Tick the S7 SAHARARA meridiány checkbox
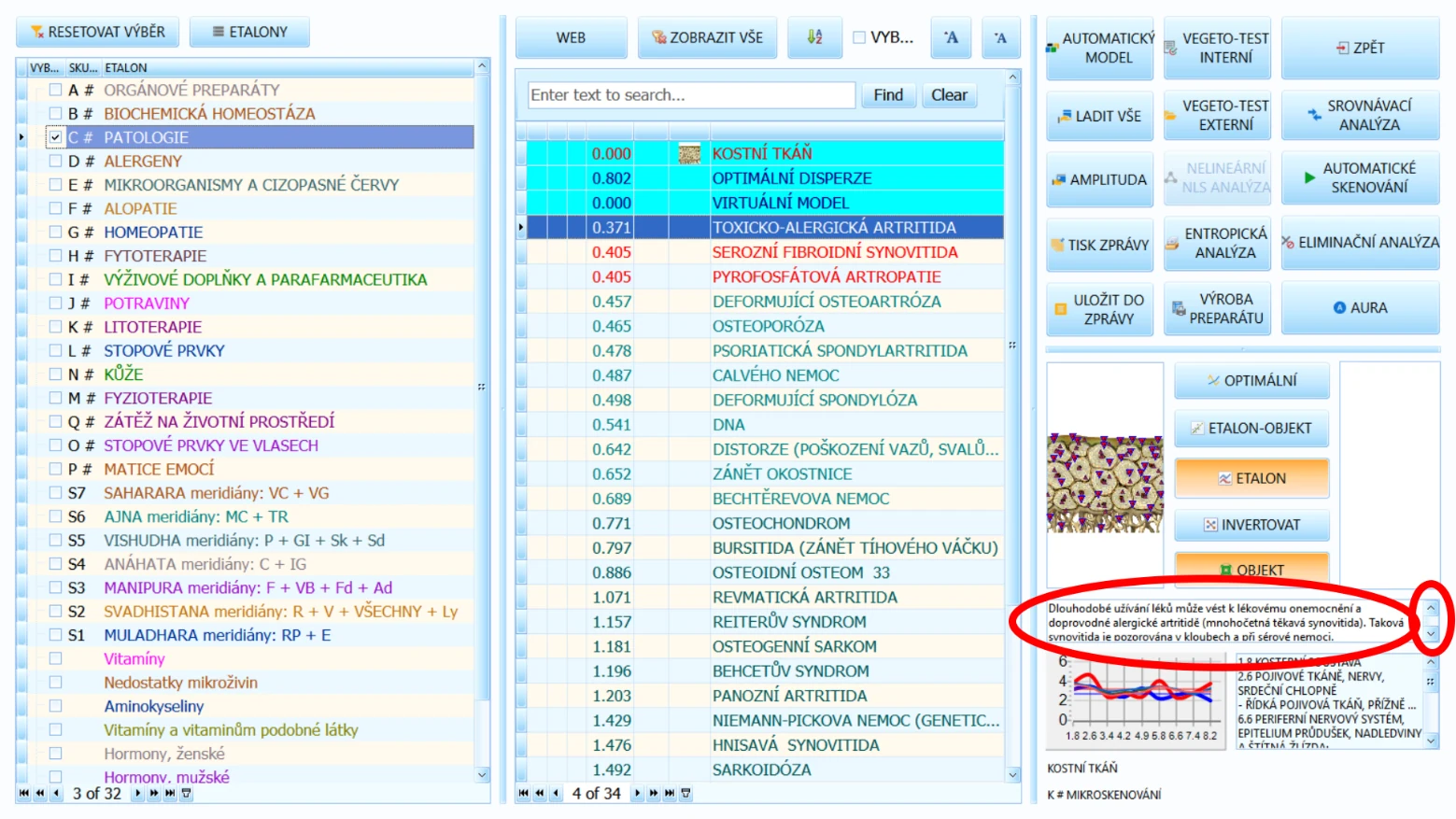Viewport: 1456px width, 819px height. tap(56, 492)
